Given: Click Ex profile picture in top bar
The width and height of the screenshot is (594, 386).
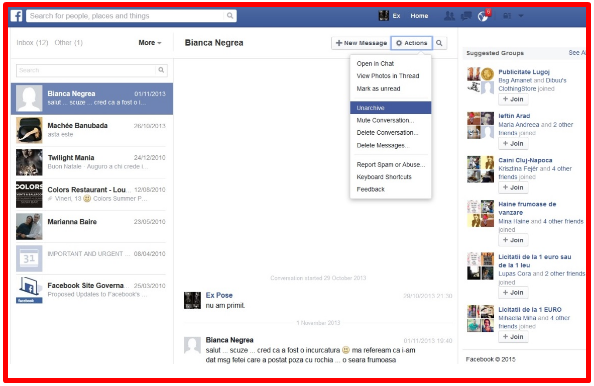Looking at the screenshot, I should coord(383,16).
